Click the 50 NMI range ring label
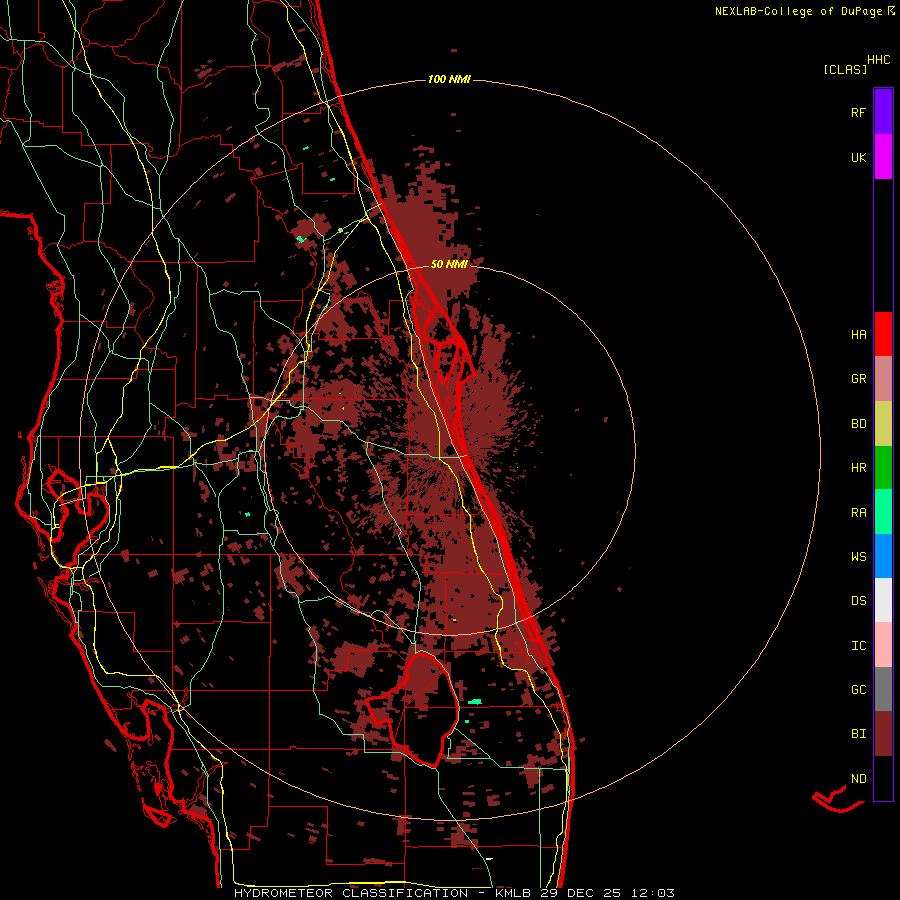900x900 pixels. pyautogui.click(x=449, y=264)
